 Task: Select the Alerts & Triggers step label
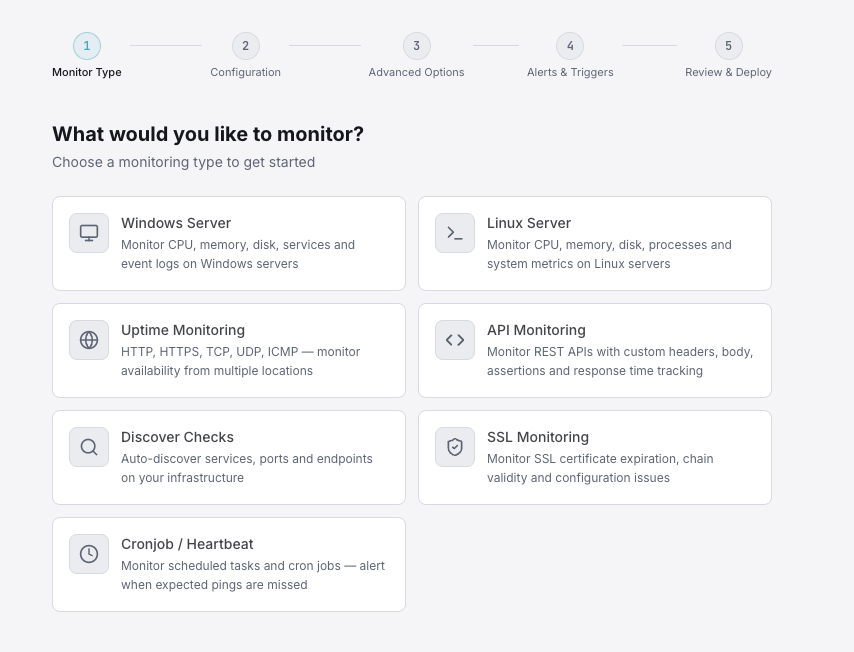tap(570, 72)
